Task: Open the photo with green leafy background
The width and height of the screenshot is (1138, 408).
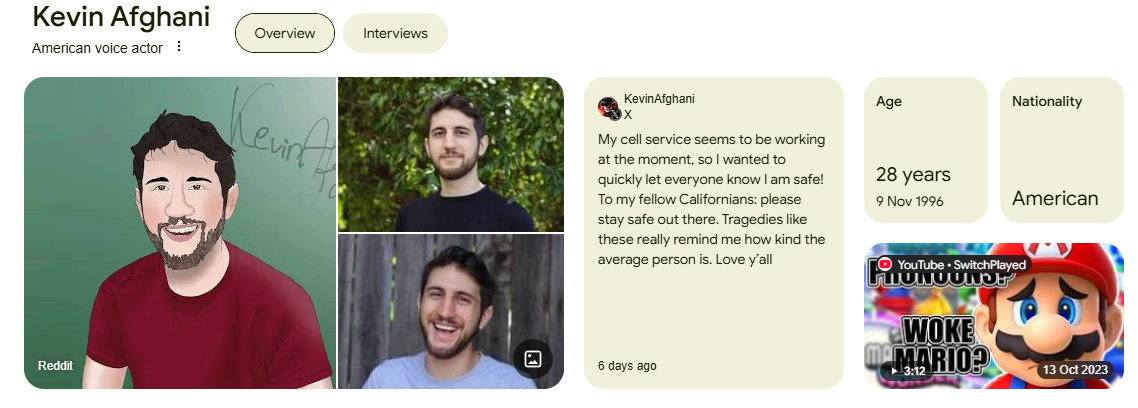Action: click(450, 154)
